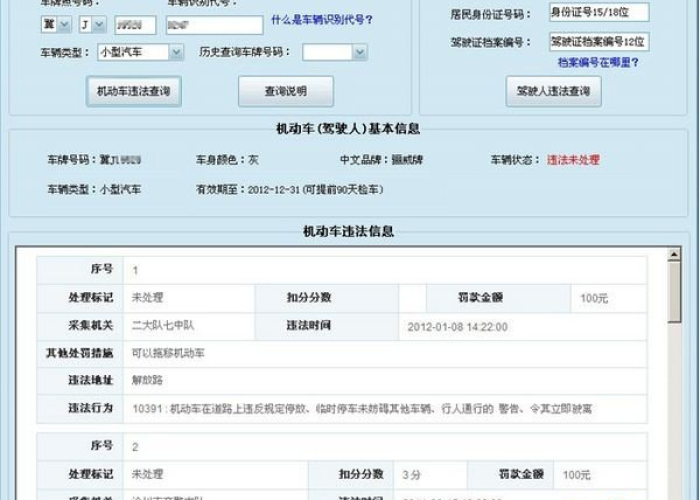Select the 解放路 violation address cell
The width and height of the screenshot is (700, 500).
click(x=147, y=380)
